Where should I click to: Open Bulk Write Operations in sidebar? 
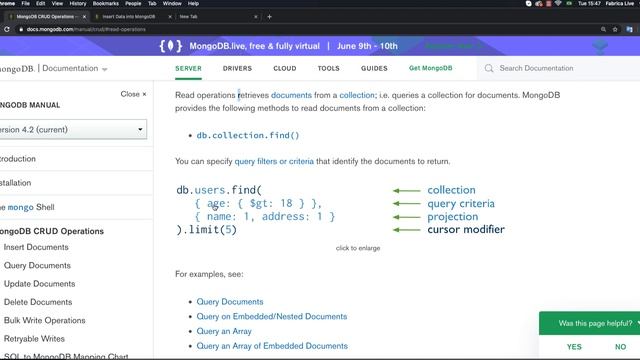44,320
